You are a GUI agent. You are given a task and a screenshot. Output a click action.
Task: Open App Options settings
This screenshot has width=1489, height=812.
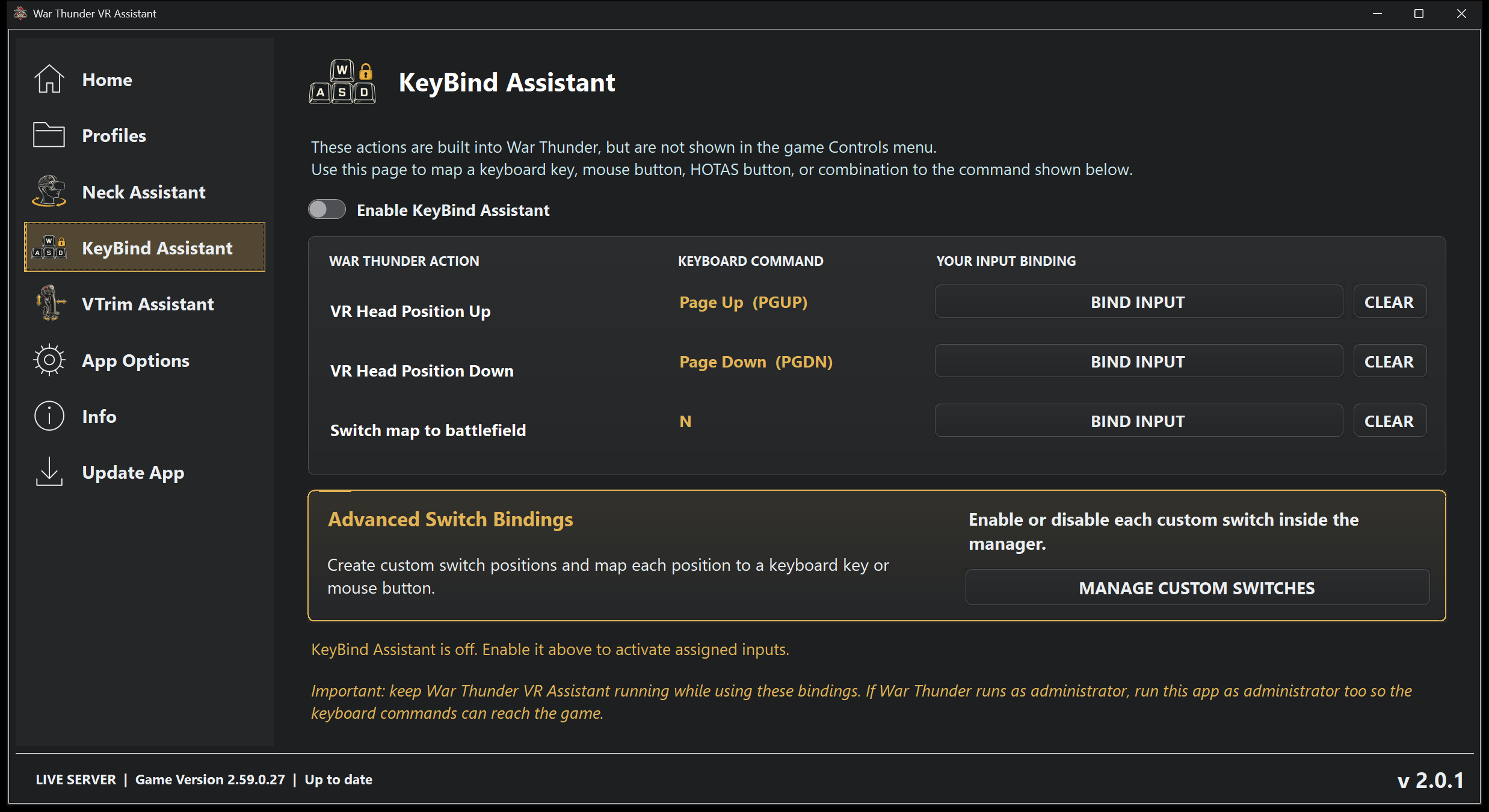point(144,360)
